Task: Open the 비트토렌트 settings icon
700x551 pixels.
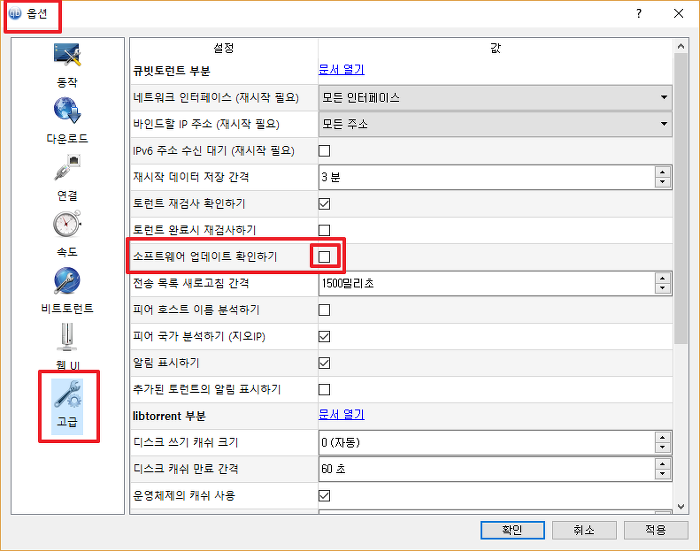Action: [x=67, y=280]
